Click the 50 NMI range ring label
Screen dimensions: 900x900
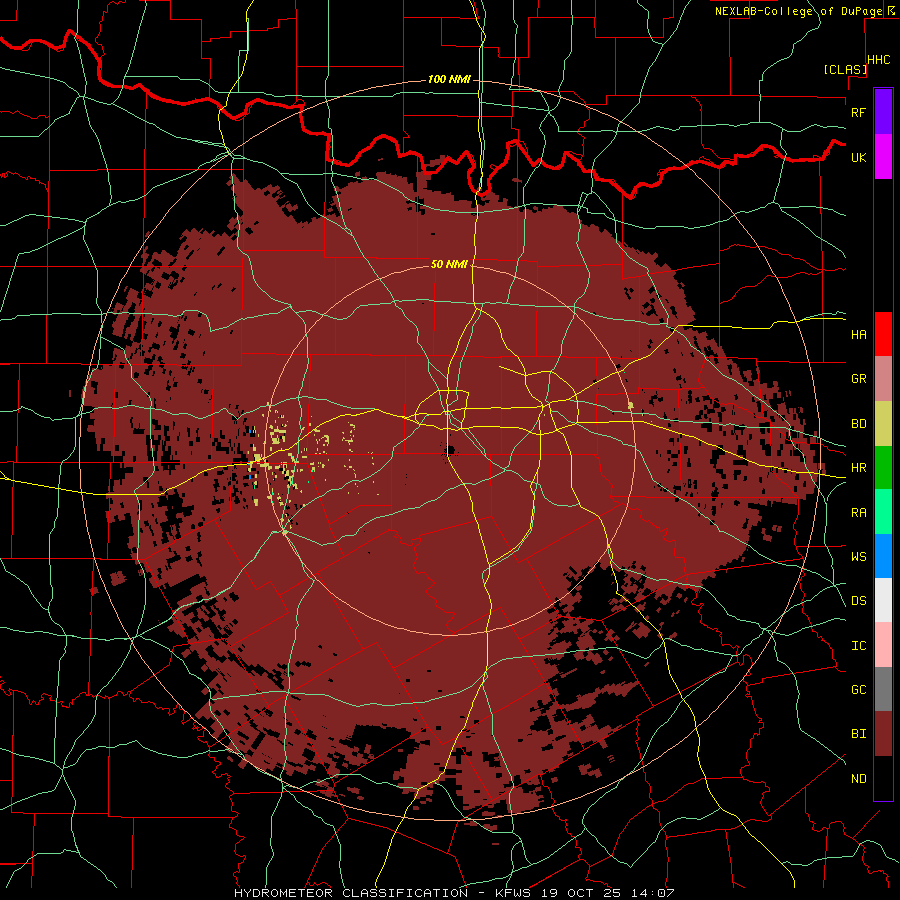(x=449, y=264)
